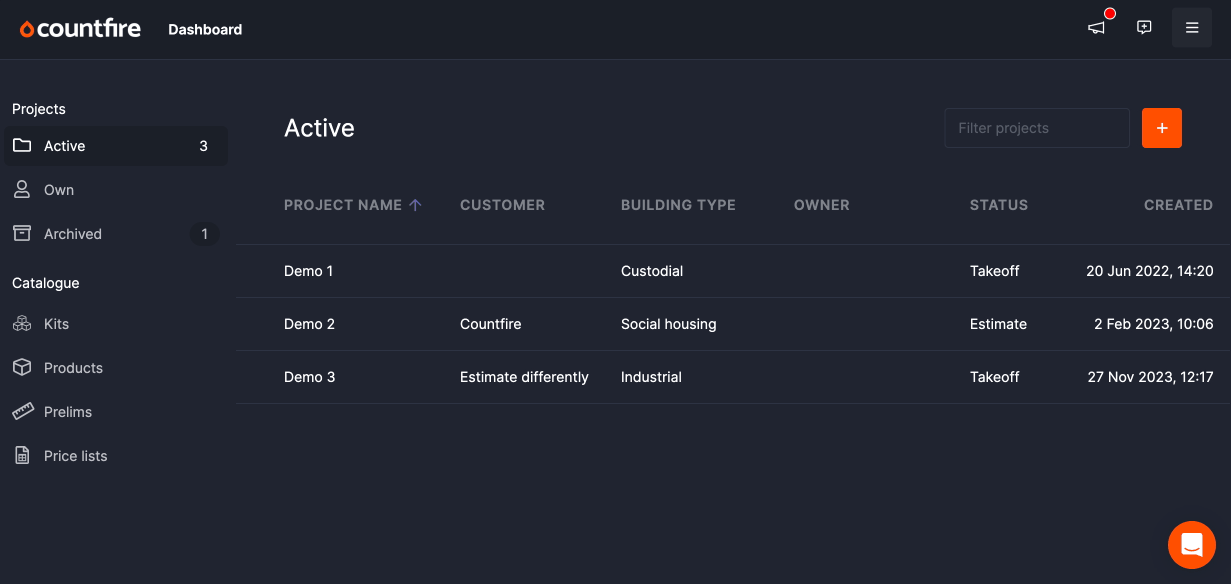Open the announcements megaphone icon
The height and width of the screenshot is (584, 1231).
pos(1097,28)
